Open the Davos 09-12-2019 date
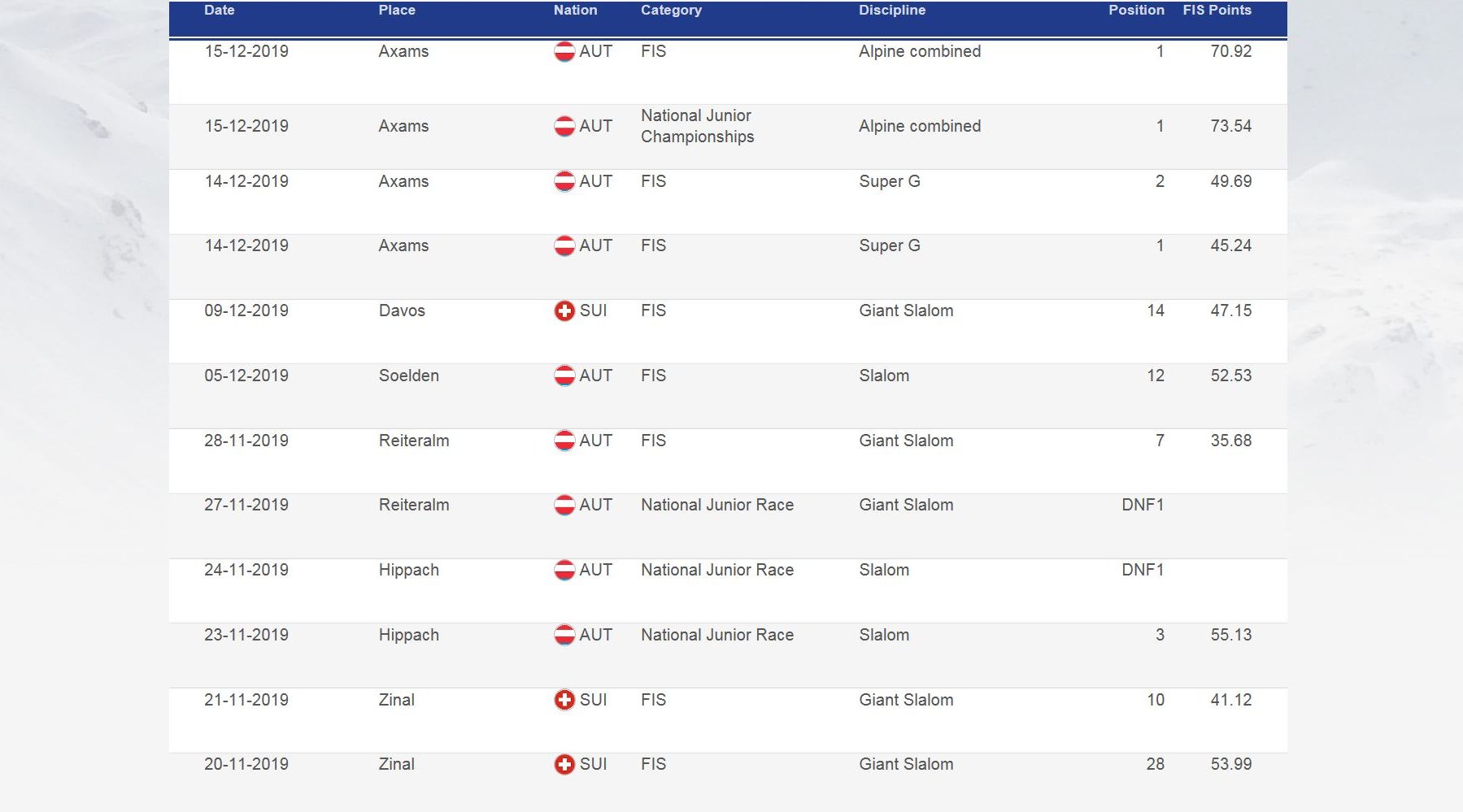The height and width of the screenshot is (812, 1463). click(246, 310)
